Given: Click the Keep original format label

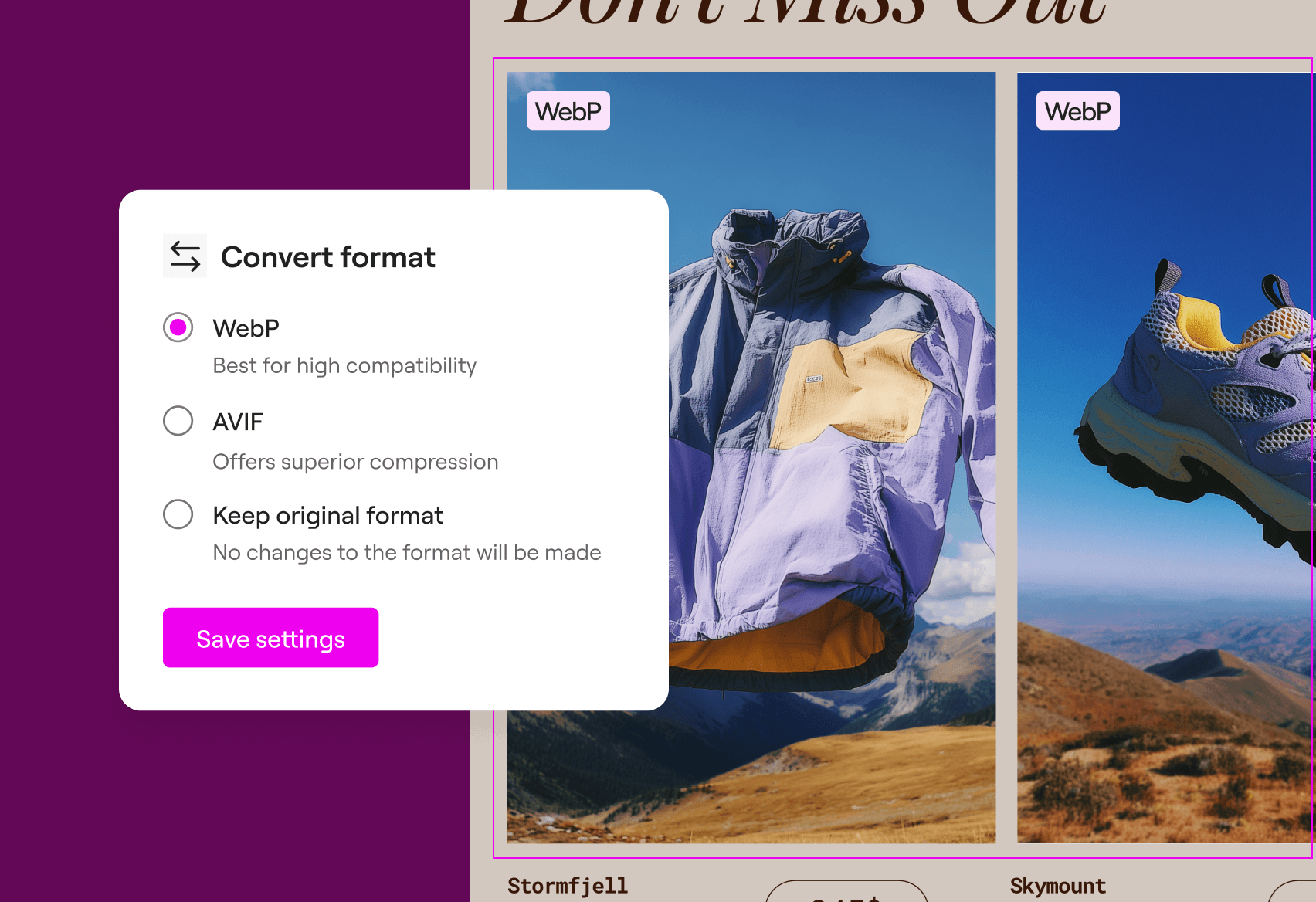Looking at the screenshot, I should pyautogui.click(x=328, y=516).
